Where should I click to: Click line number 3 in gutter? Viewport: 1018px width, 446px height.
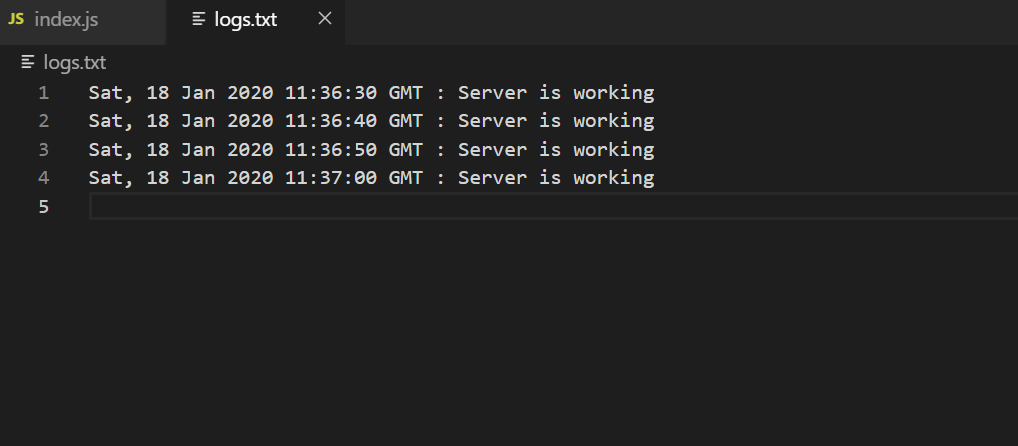tap(43, 150)
